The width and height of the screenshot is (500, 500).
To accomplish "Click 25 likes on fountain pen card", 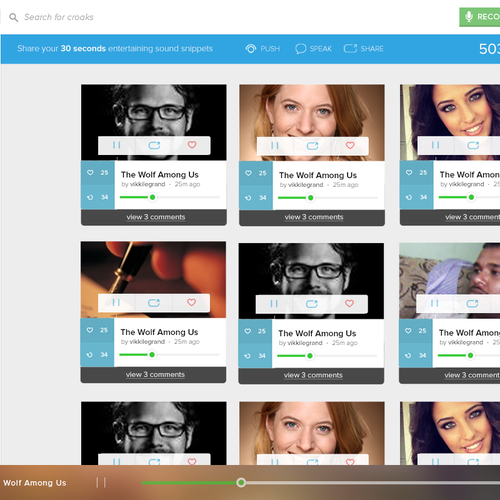I will [x=97, y=330].
